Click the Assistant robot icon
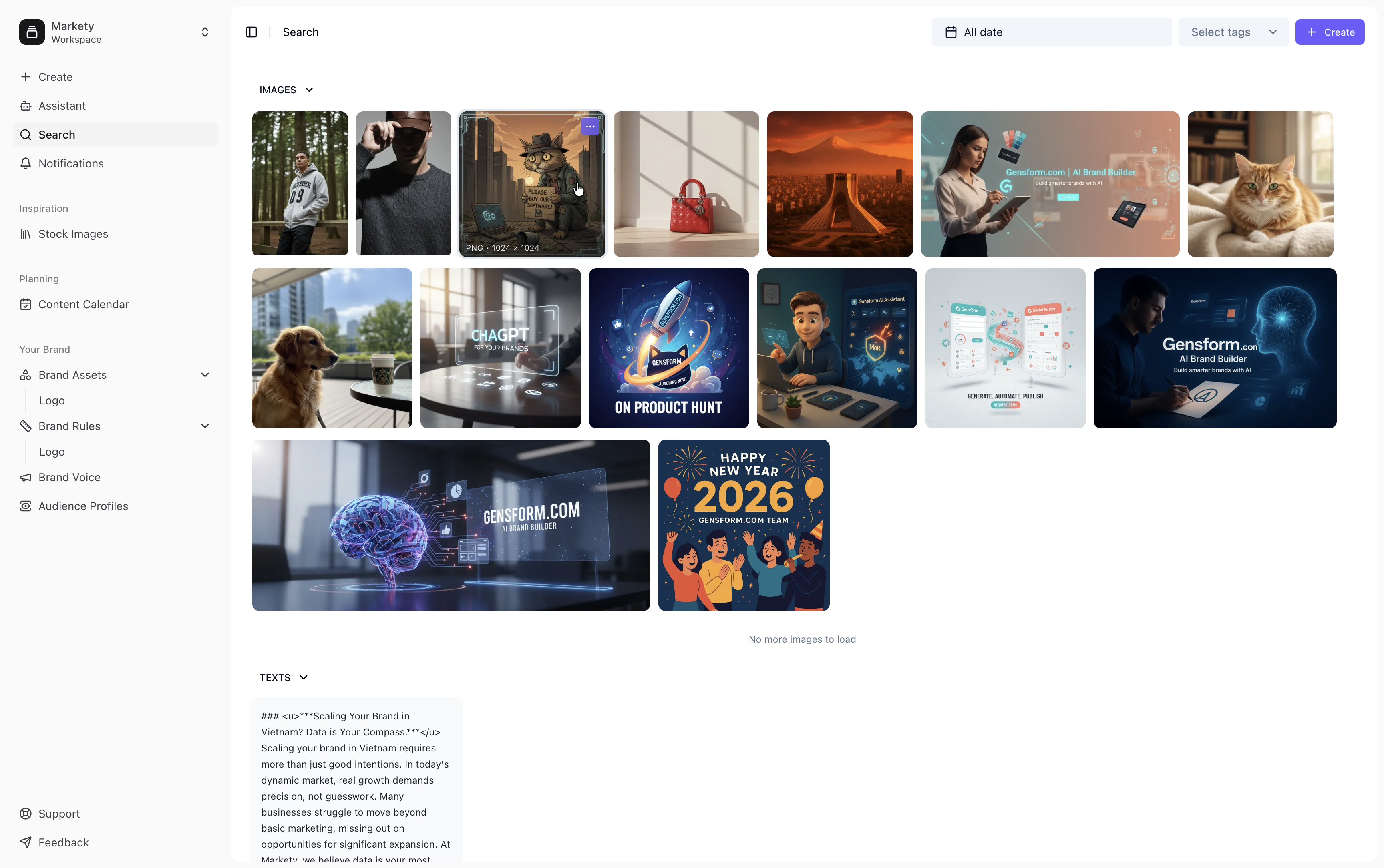This screenshot has width=1384, height=868. [25, 106]
